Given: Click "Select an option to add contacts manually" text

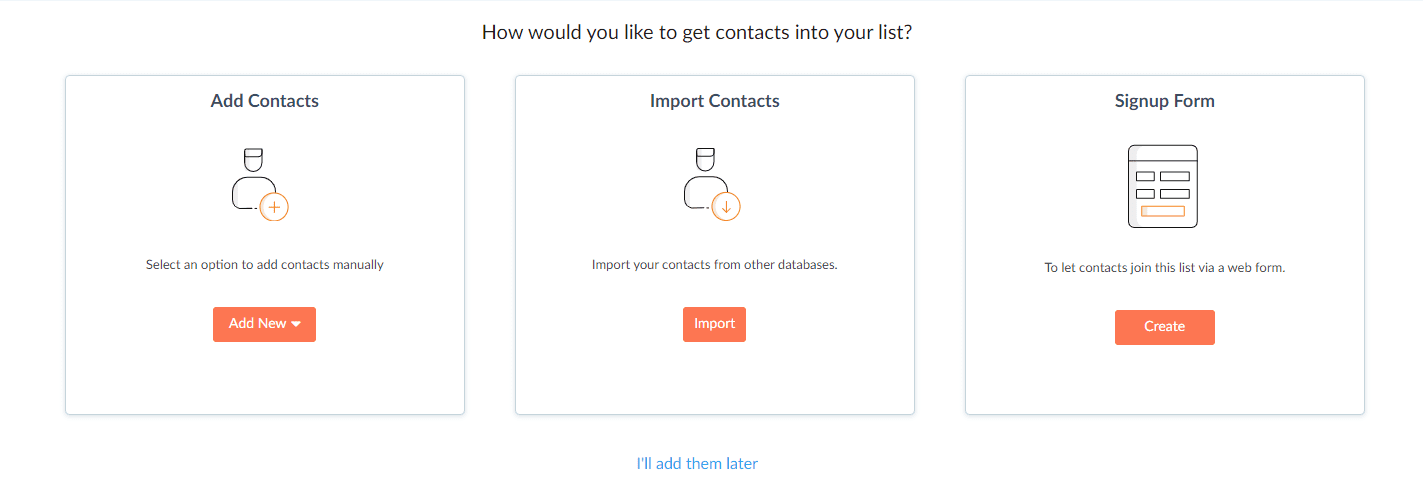Looking at the screenshot, I should click(x=265, y=265).
